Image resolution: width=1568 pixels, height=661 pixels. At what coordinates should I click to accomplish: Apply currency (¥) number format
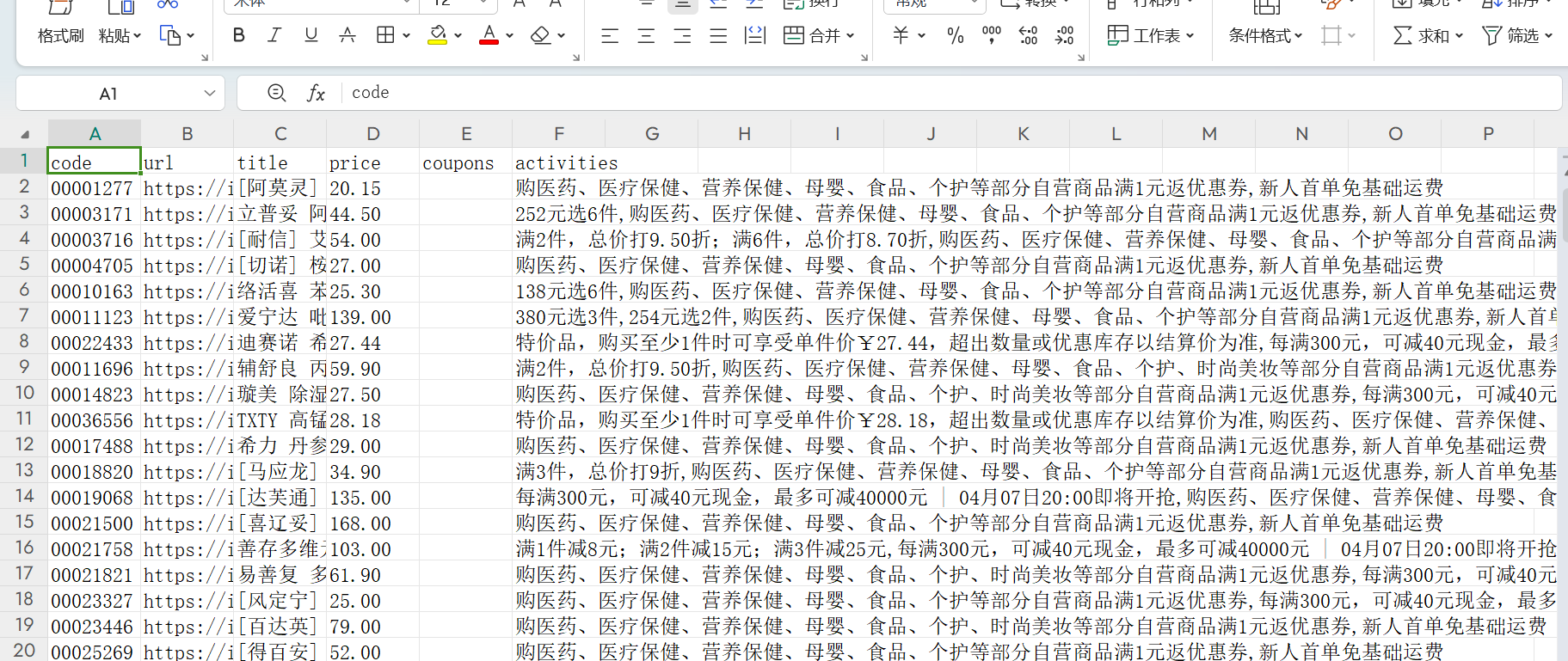click(x=901, y=36)
